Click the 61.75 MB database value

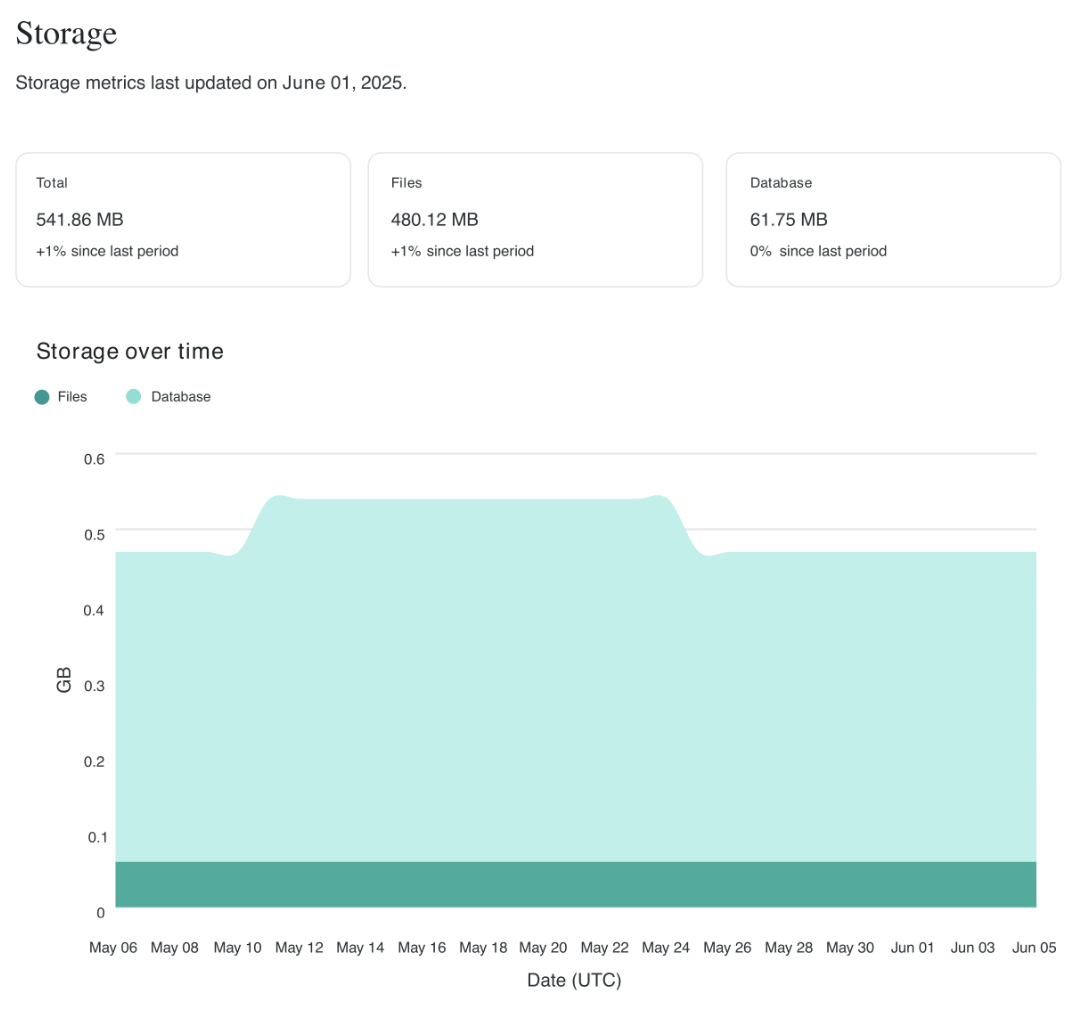point(789,220)
